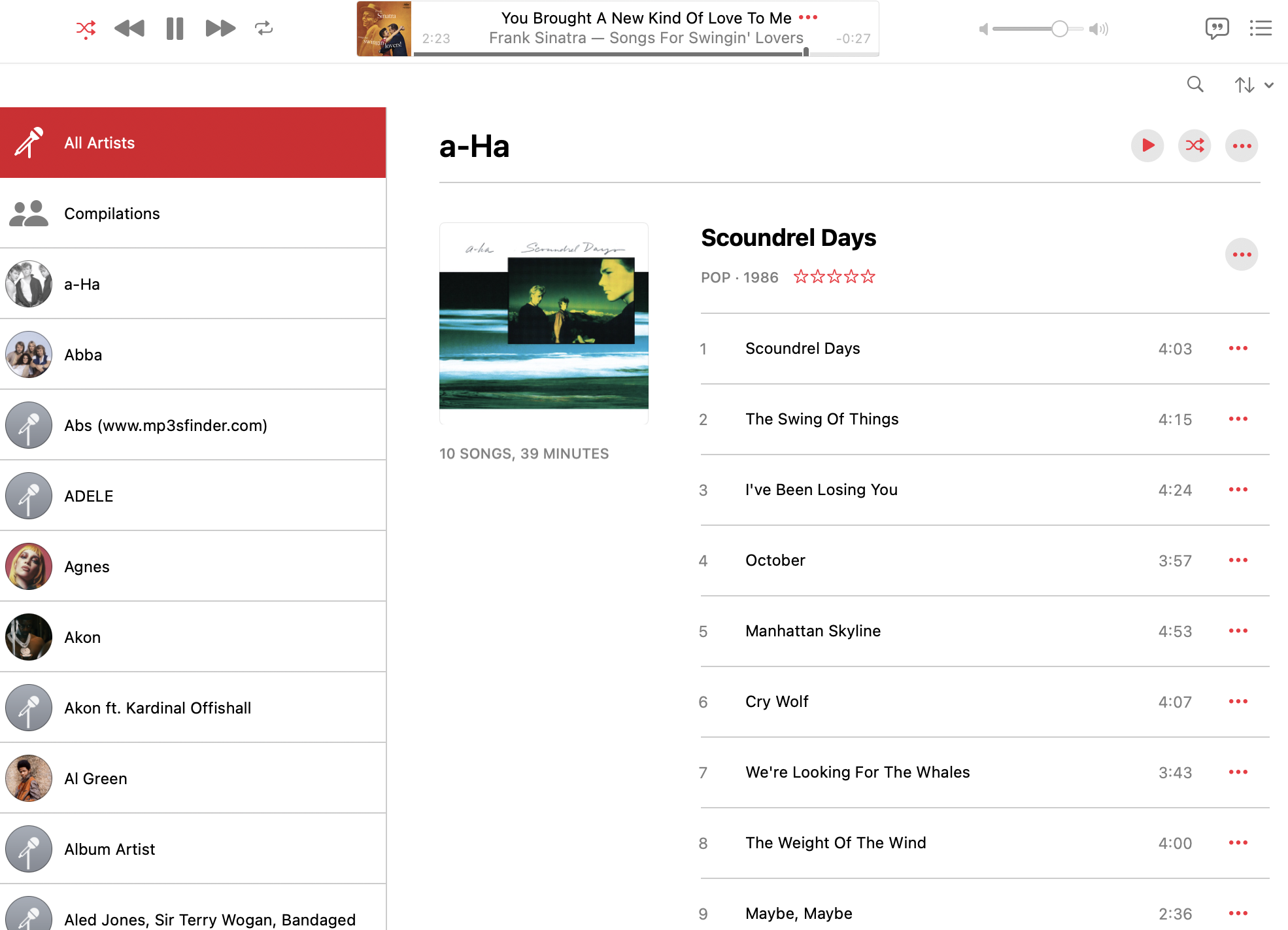Adjust the volume slider knob
1288x930 pixels.
[x=1060, y=29]
